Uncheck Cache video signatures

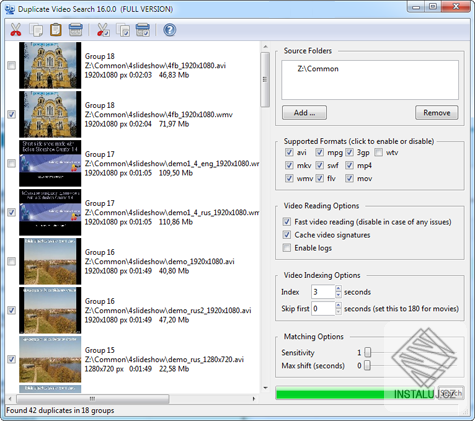pos(287,235)
